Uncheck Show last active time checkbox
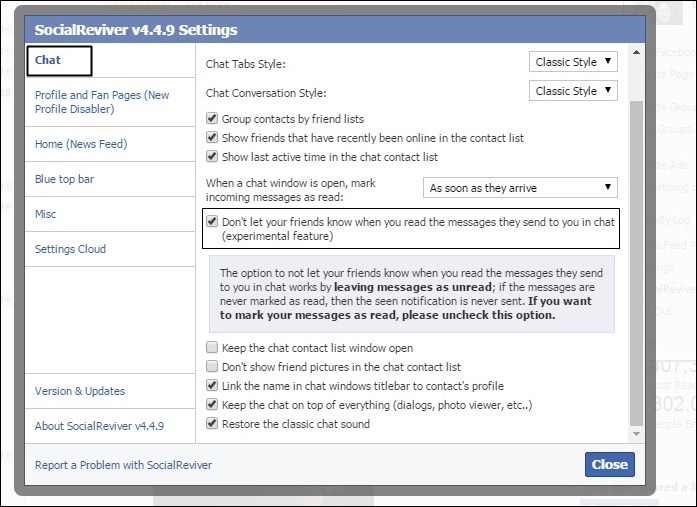This screenshot has height=507, width=697. pyautogui.click(x=212, y=157)
